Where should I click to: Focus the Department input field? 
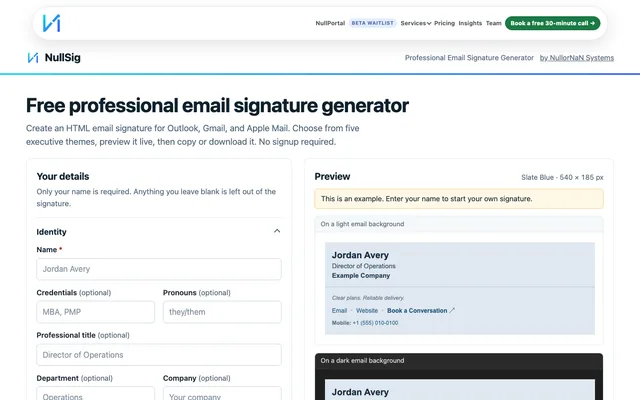pos(96,393)
